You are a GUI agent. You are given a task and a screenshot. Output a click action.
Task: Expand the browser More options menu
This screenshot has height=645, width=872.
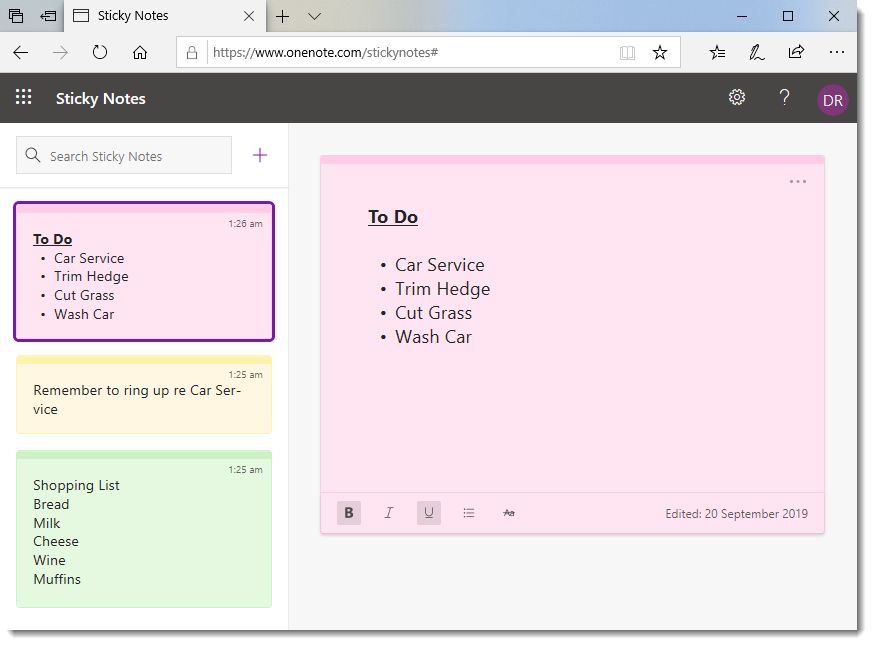(837, 51)
